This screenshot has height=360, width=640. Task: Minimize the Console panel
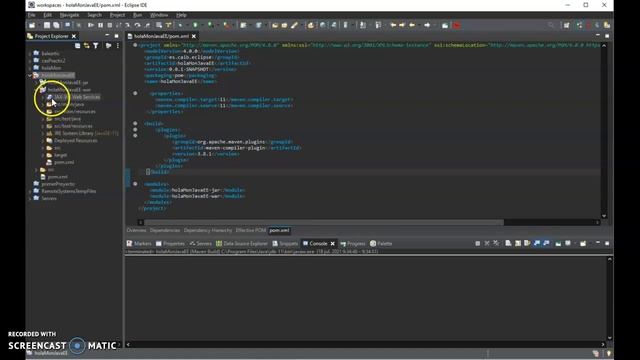tap(598, 243)
